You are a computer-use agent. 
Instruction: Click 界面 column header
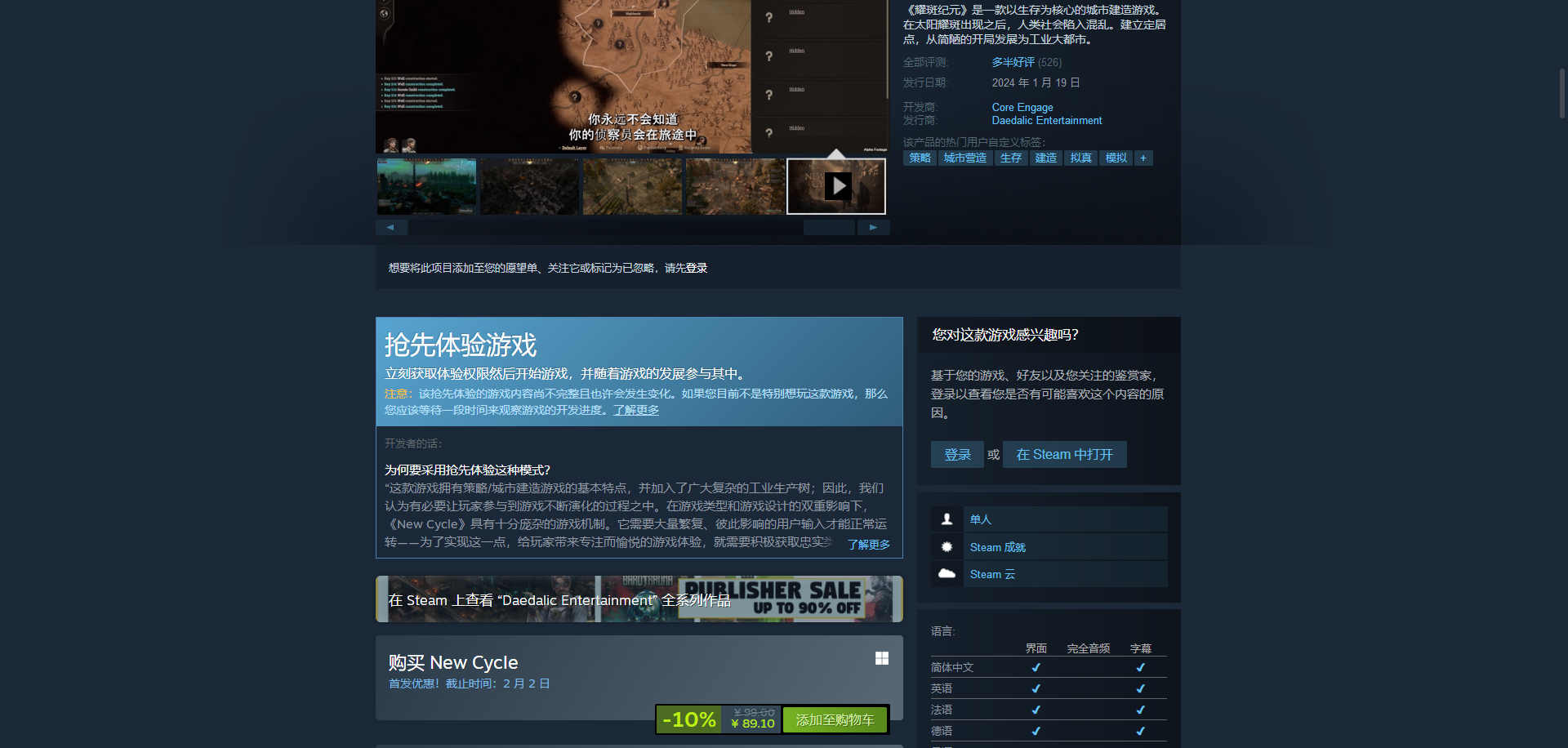(1036, 648)
